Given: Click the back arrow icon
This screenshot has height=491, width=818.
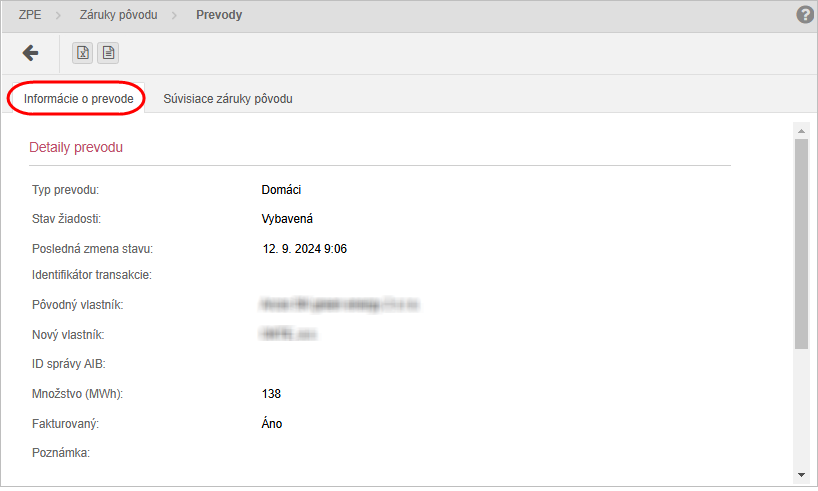Looking at the screenshot, I should (30, 53).
